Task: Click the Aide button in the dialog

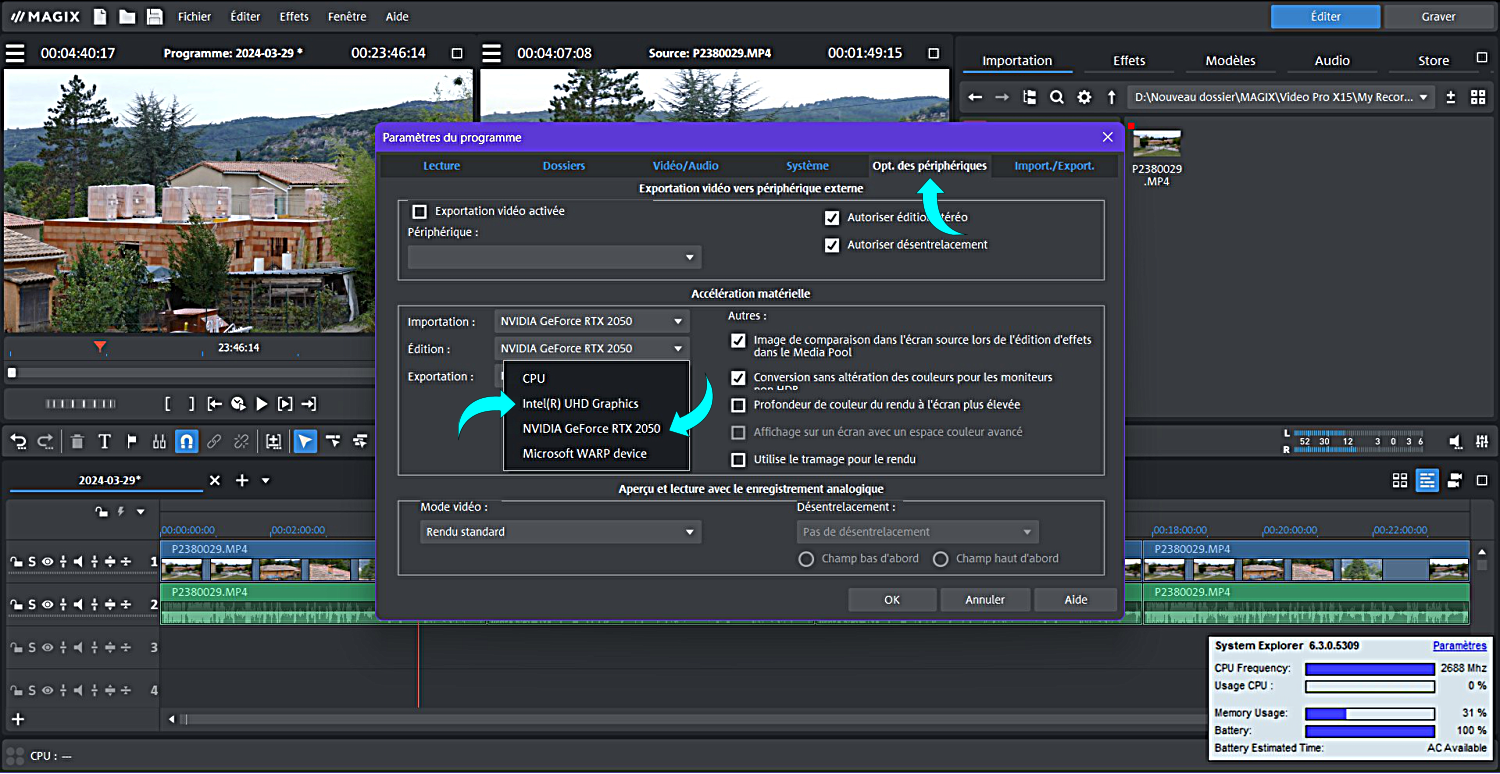Action: tap(1076, 600)
